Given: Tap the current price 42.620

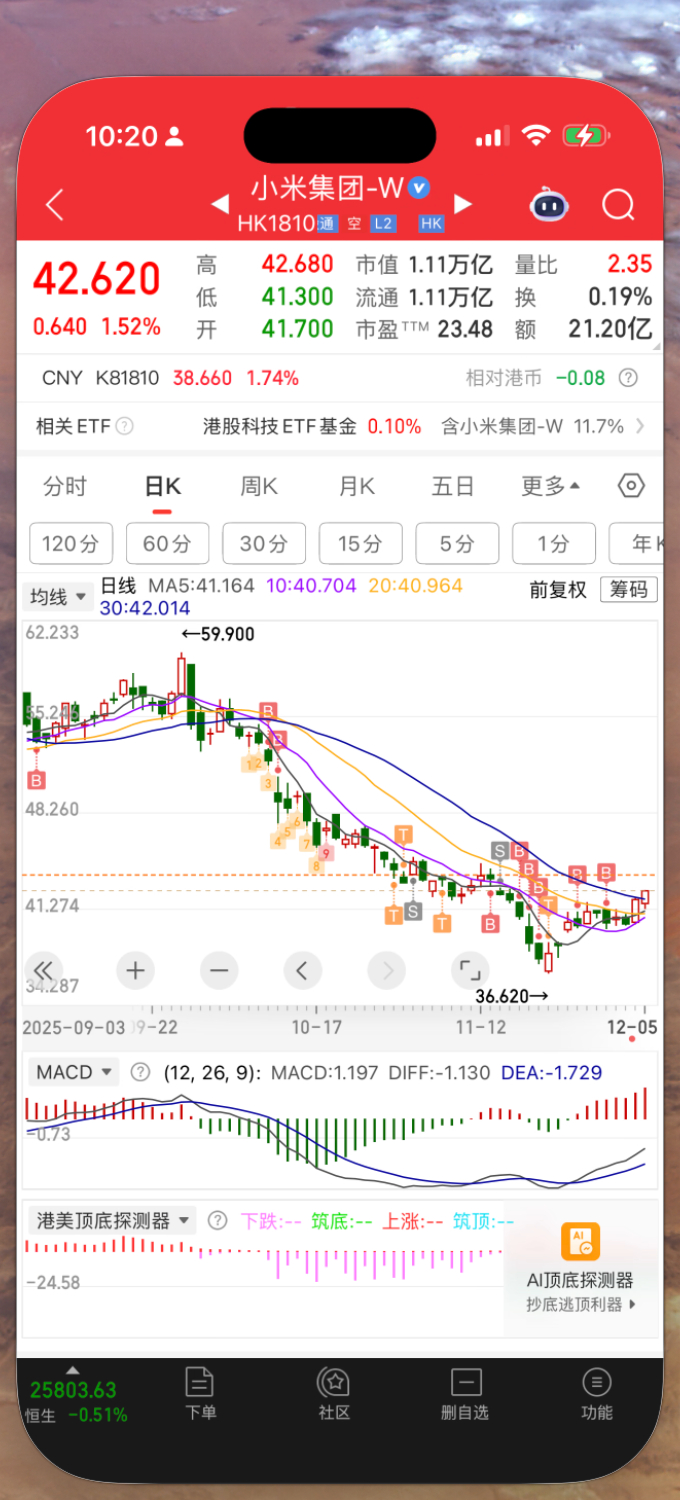Looking at the screenshot, I should (96, 279).
